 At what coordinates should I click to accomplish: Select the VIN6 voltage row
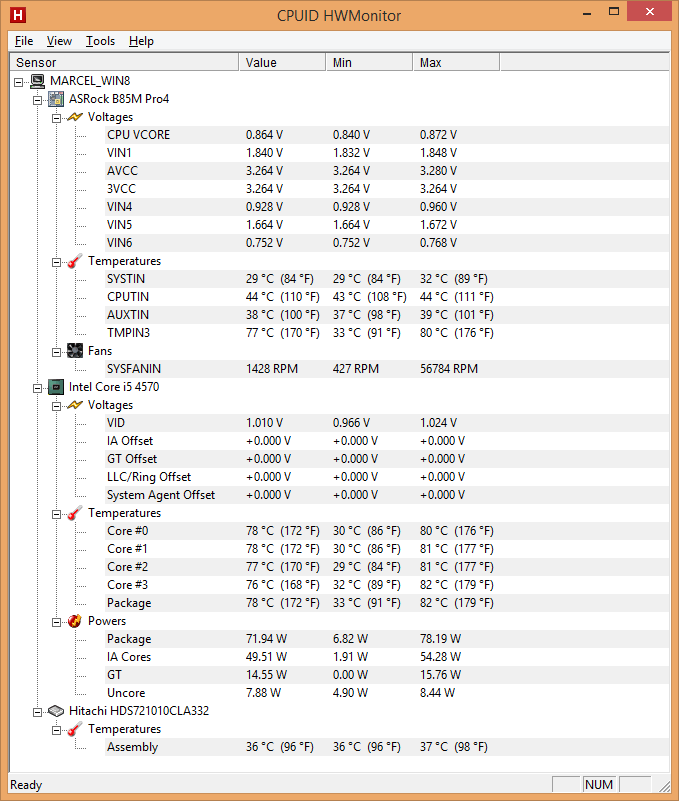387,243
